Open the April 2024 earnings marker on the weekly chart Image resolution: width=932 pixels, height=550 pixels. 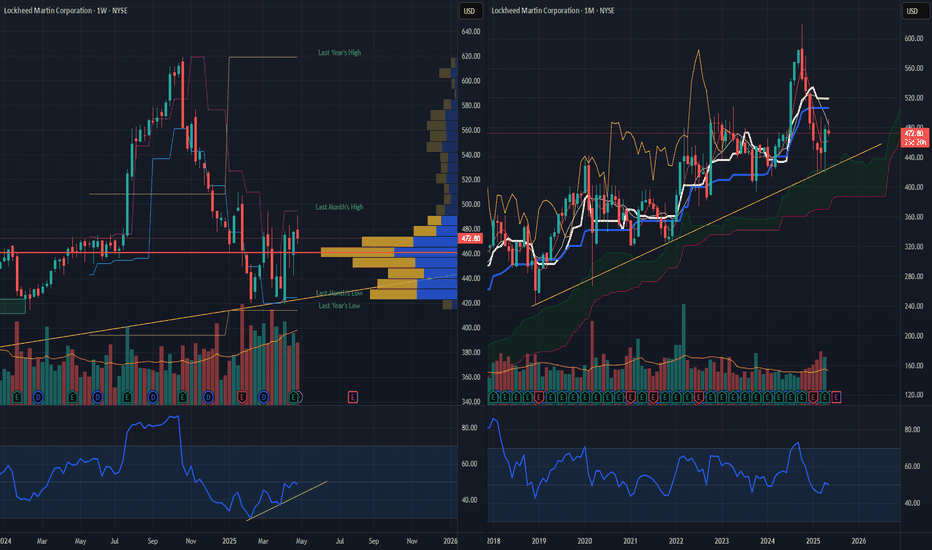point(73,397)
